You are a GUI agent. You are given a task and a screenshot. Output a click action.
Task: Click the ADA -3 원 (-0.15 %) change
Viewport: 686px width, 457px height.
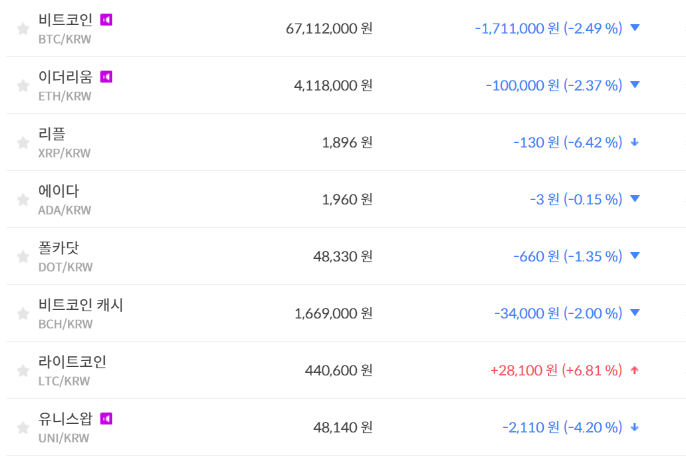tap(575, 199)
